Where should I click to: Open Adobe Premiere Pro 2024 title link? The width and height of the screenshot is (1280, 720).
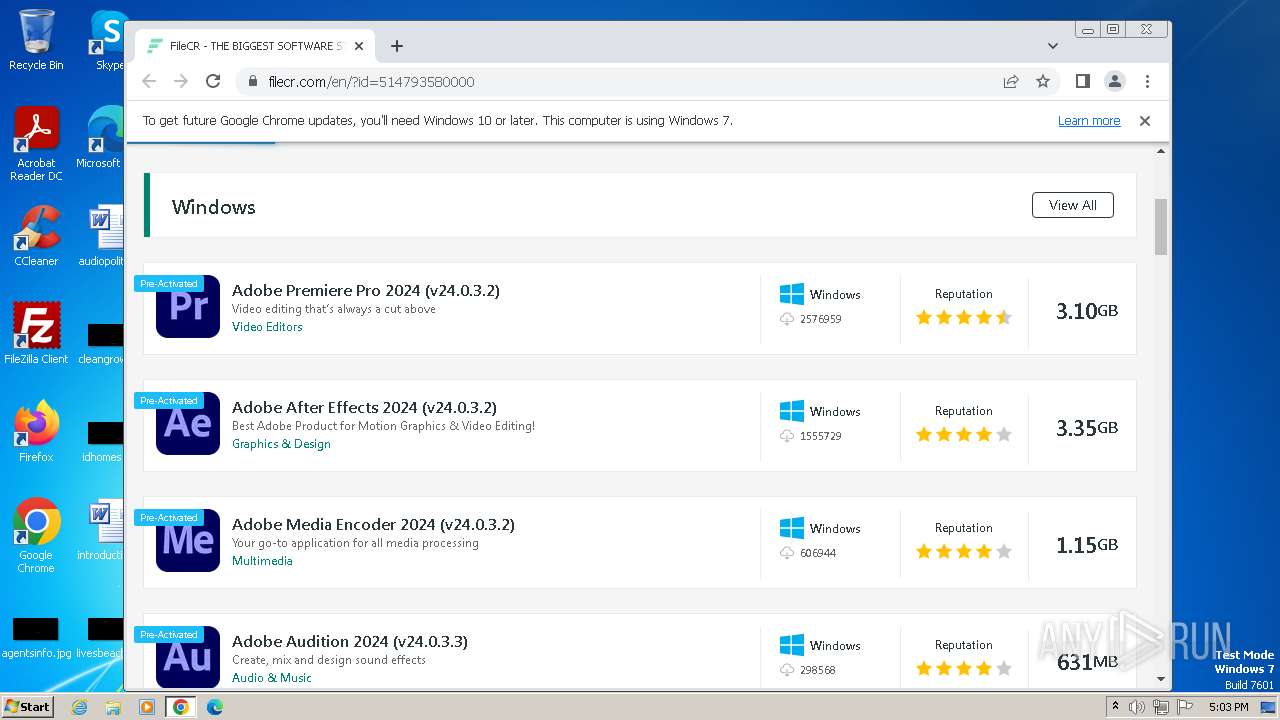click(366, 290)
